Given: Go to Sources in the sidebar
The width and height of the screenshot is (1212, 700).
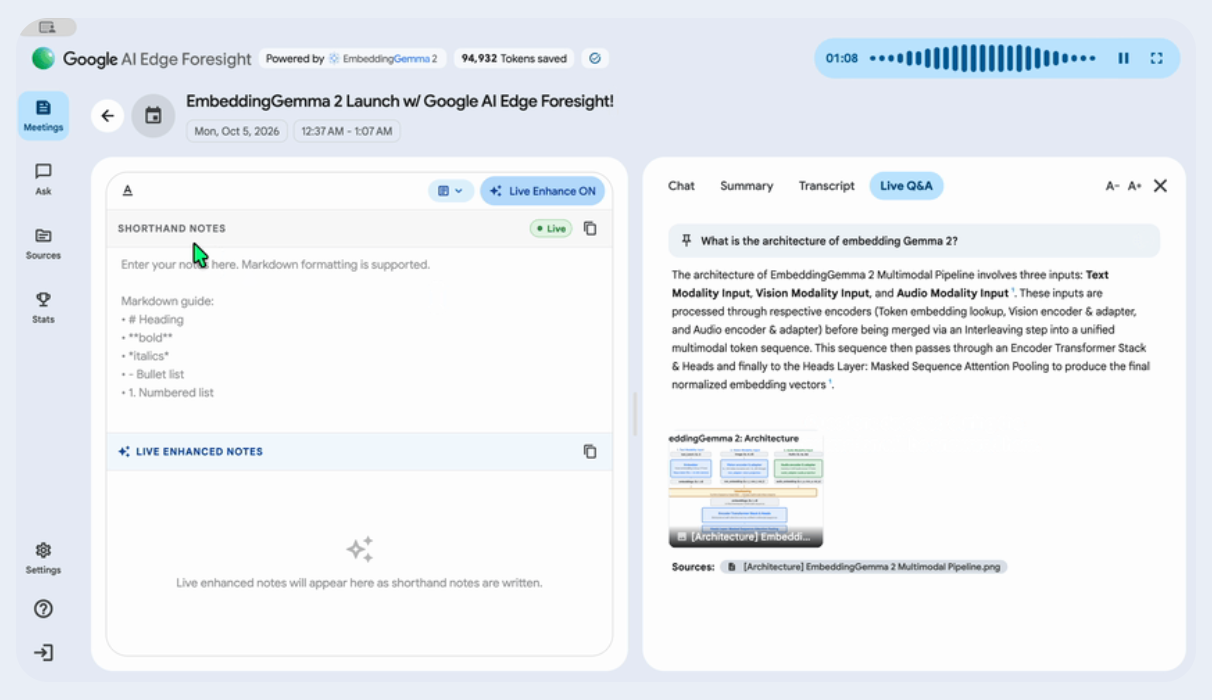Looking at the screenshot, I should (43, 243).
